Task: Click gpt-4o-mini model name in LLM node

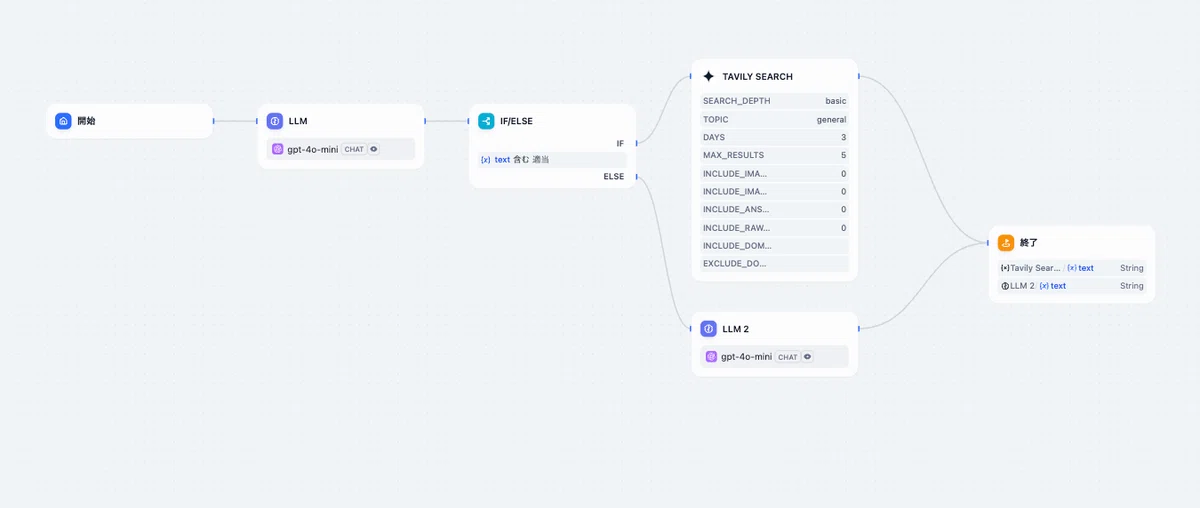Action: coord(312,149)
